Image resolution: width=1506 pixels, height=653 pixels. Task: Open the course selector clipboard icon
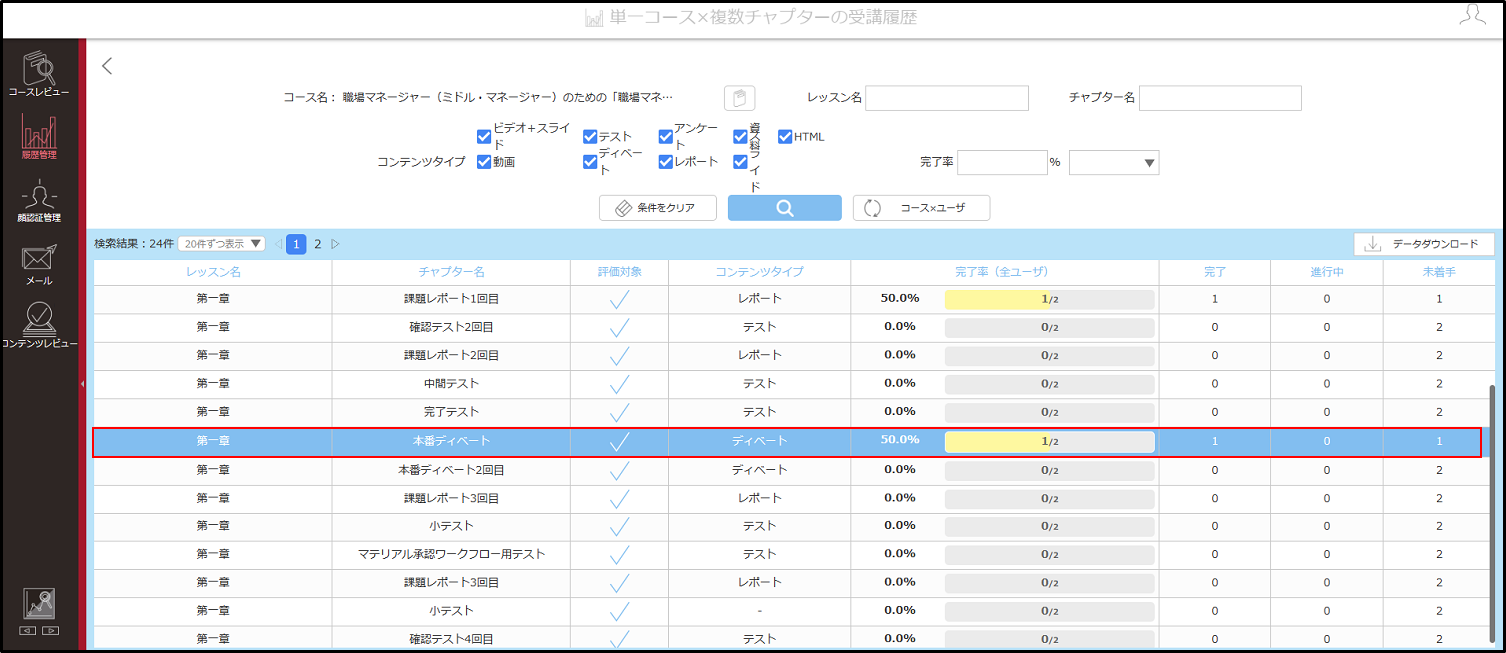coord(739,98)
